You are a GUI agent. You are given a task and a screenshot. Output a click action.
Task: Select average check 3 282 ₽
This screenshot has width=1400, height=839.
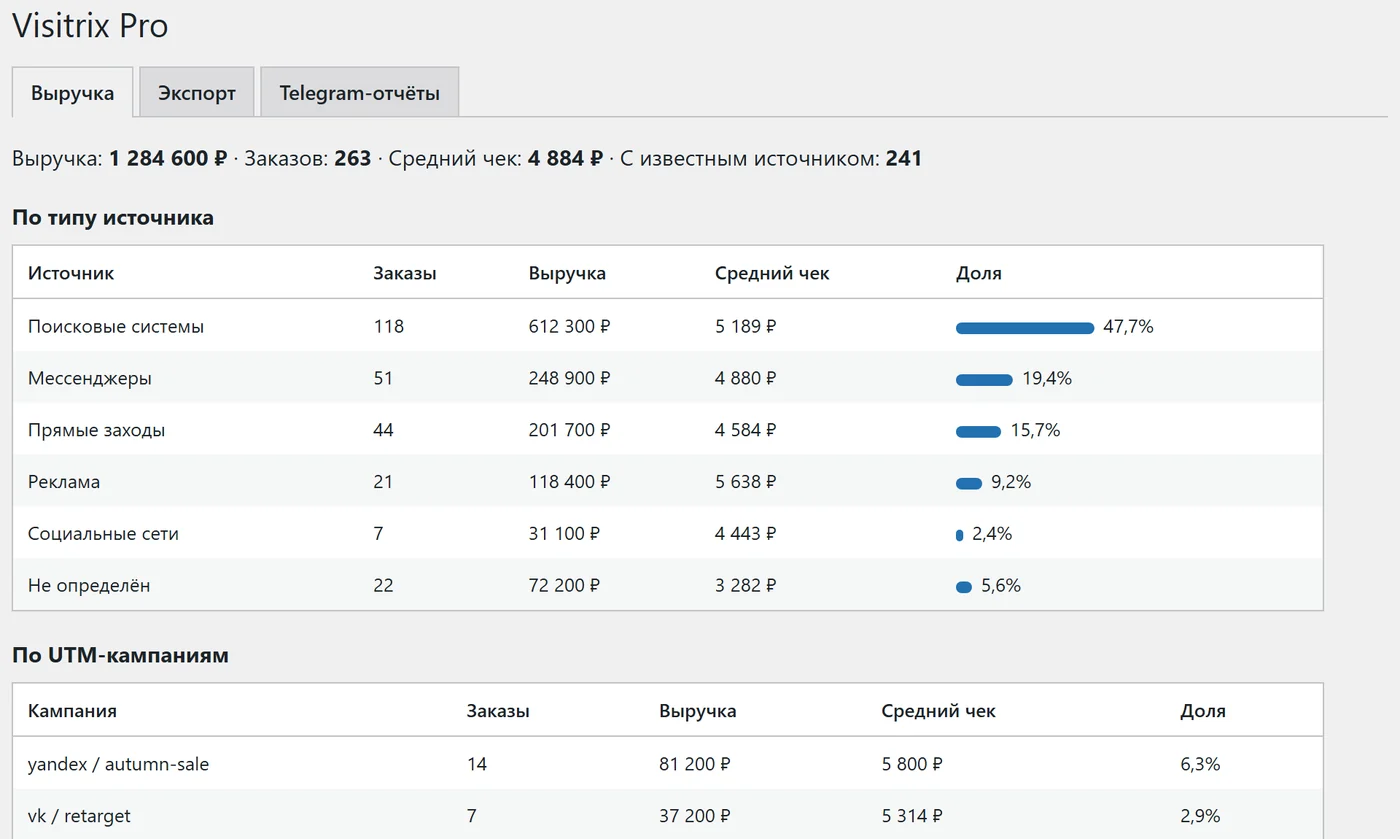[x=746, y=586]
